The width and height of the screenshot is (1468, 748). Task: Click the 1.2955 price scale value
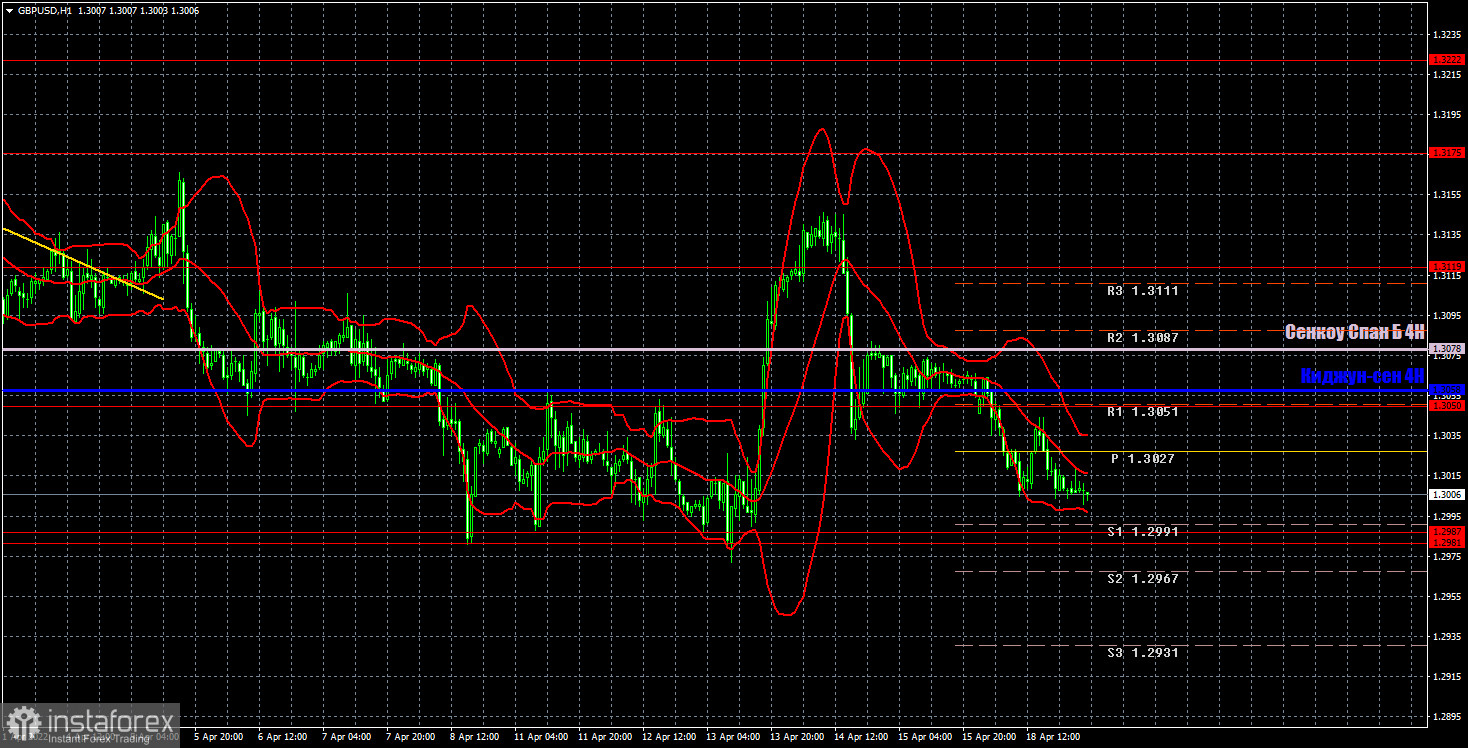coord(1448,596)
